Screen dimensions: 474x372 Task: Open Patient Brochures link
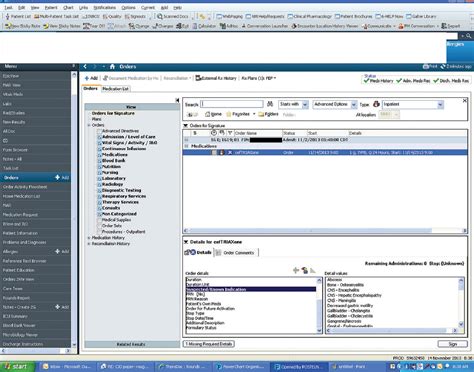coord(353,16)
